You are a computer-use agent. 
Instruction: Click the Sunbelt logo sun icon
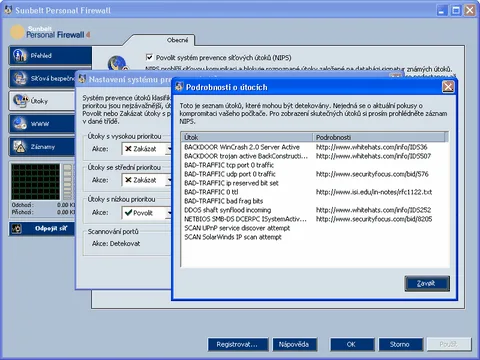coord(17,32)
